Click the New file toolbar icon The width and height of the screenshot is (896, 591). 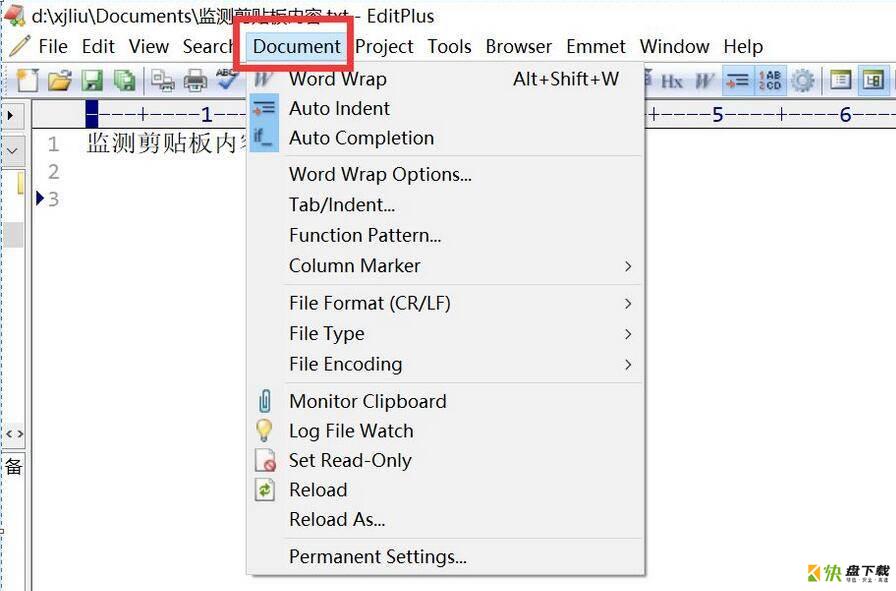click(27, 80)
